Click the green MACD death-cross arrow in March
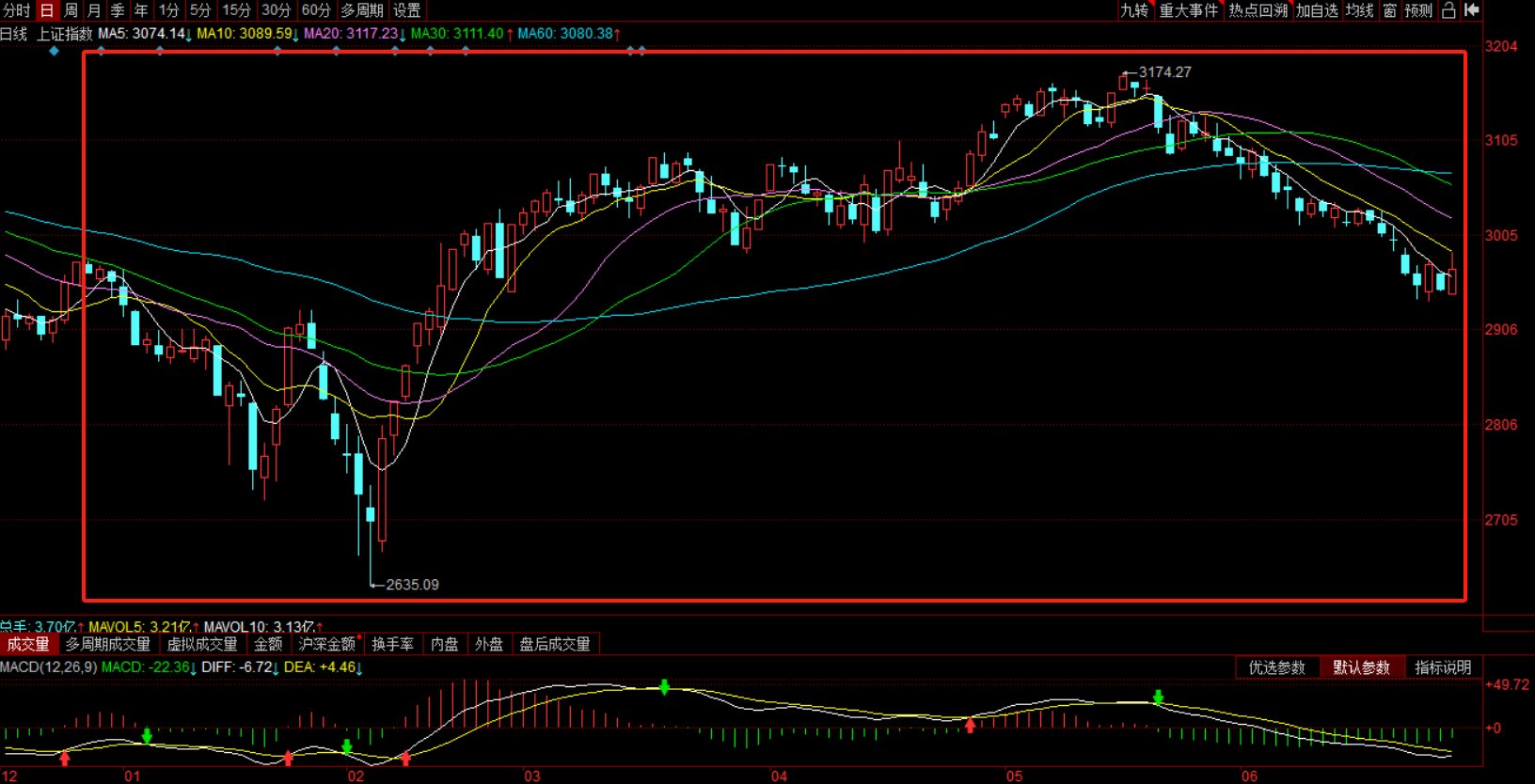The height and width of the screenshot is (784, 1535). pos(664,687)
